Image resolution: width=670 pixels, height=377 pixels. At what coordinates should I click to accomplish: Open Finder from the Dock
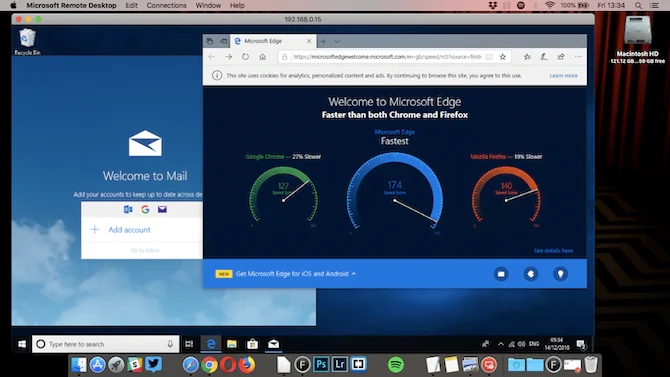click(79, 365)
